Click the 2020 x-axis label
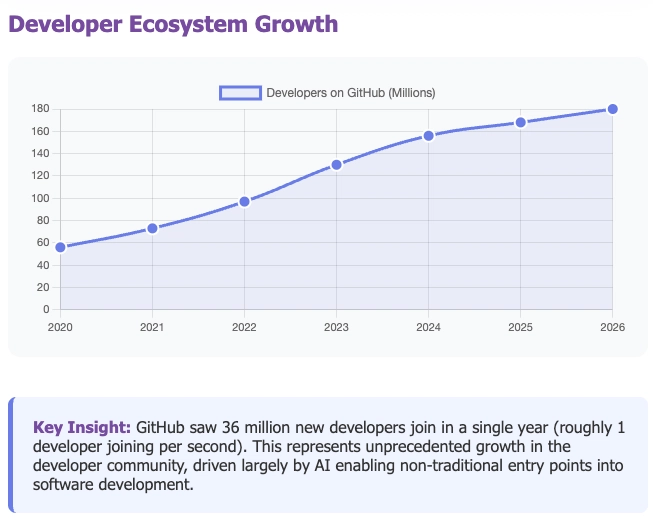The height and width of the screenshot is (532, 653). point(60,327)
